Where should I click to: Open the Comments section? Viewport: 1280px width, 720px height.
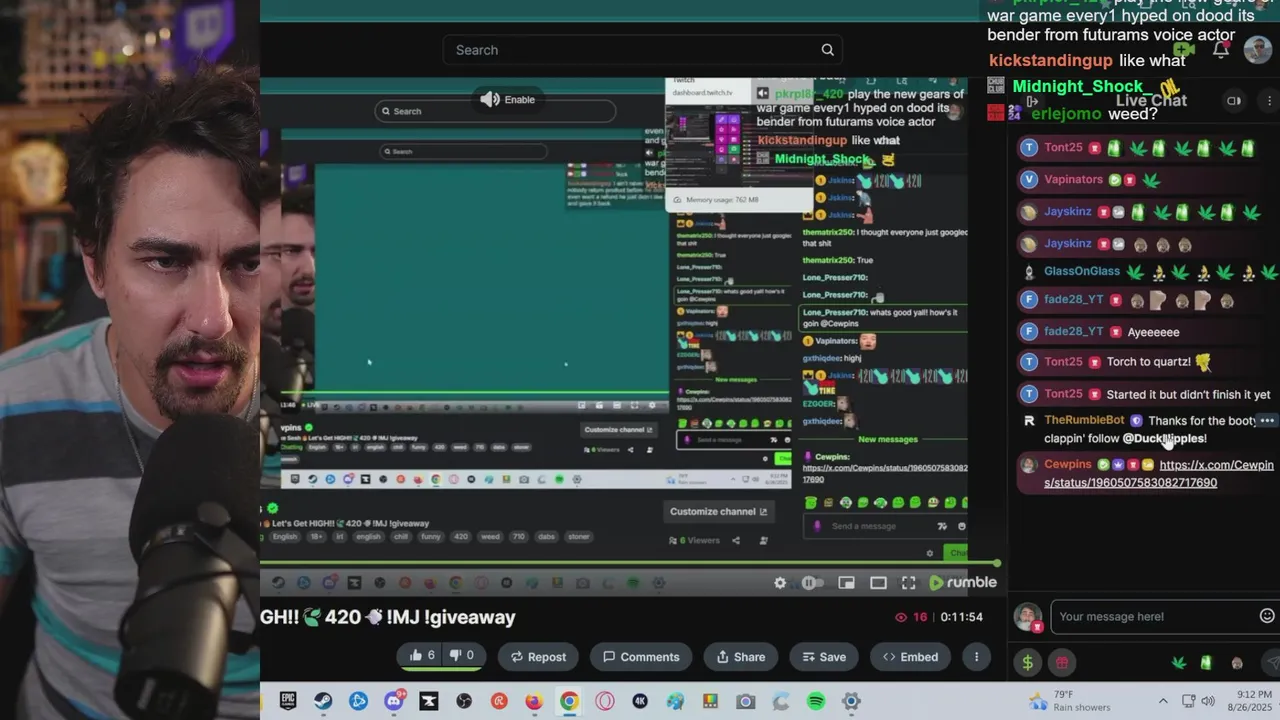(x=641, y=657)
